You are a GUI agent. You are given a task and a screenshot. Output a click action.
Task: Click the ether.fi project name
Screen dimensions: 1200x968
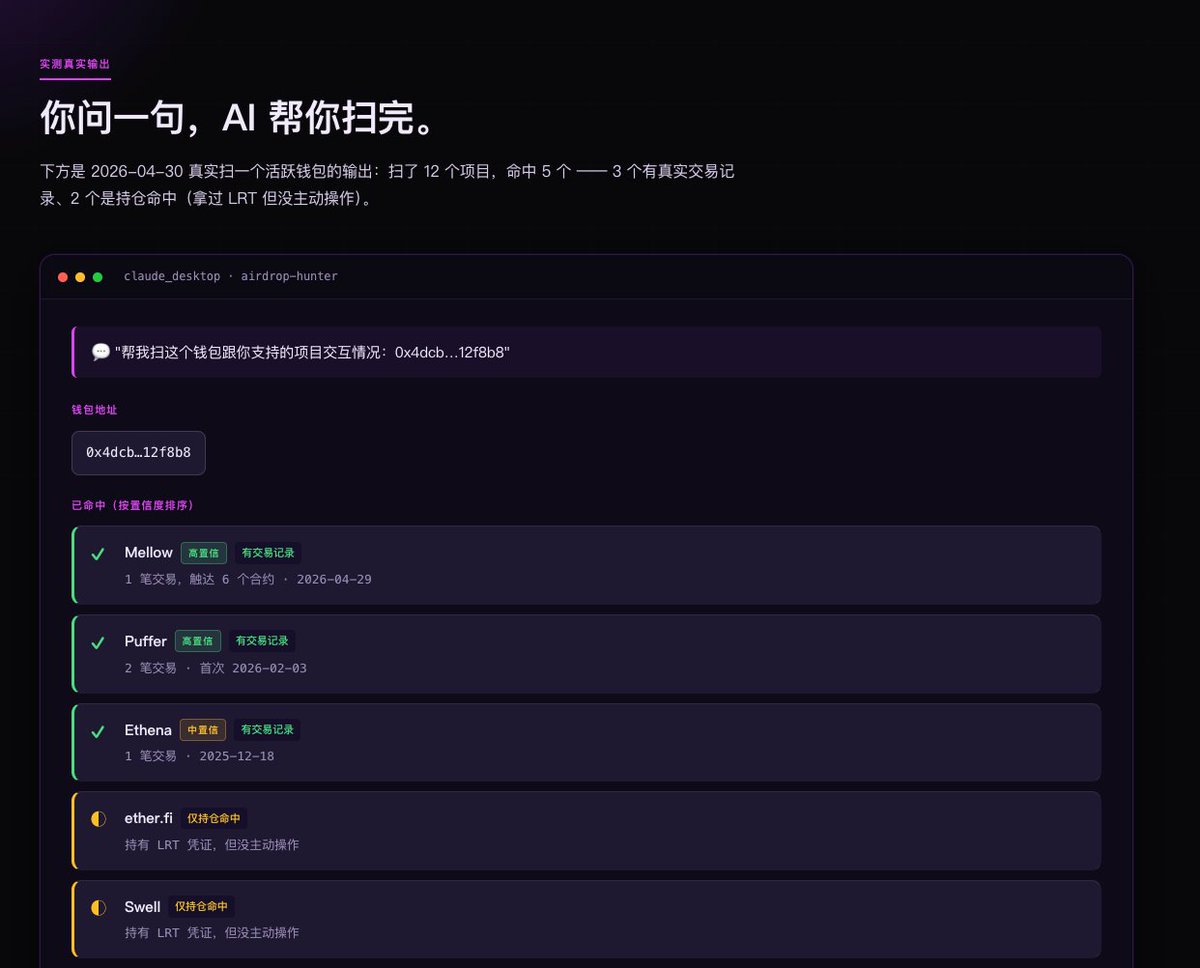pos(149,818)
